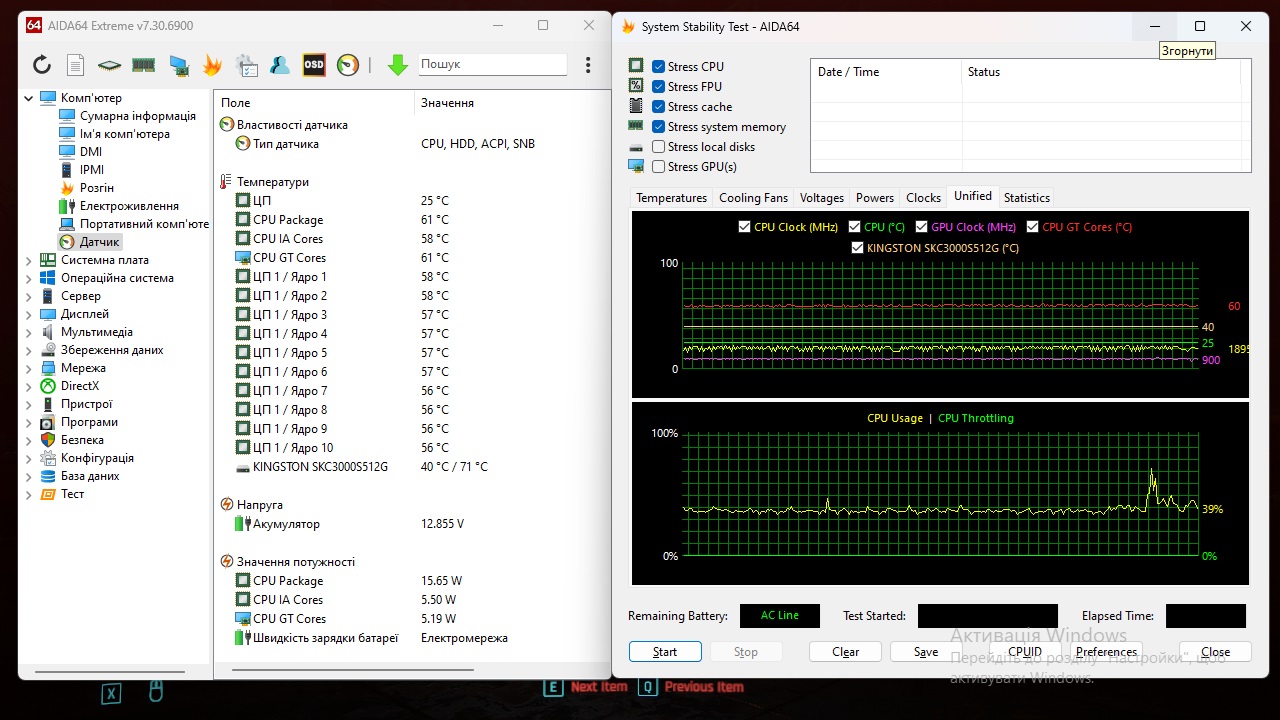Viewport: 1280px width, 720px height.
Task: Expand the Системна плата node
Action: 28,260
